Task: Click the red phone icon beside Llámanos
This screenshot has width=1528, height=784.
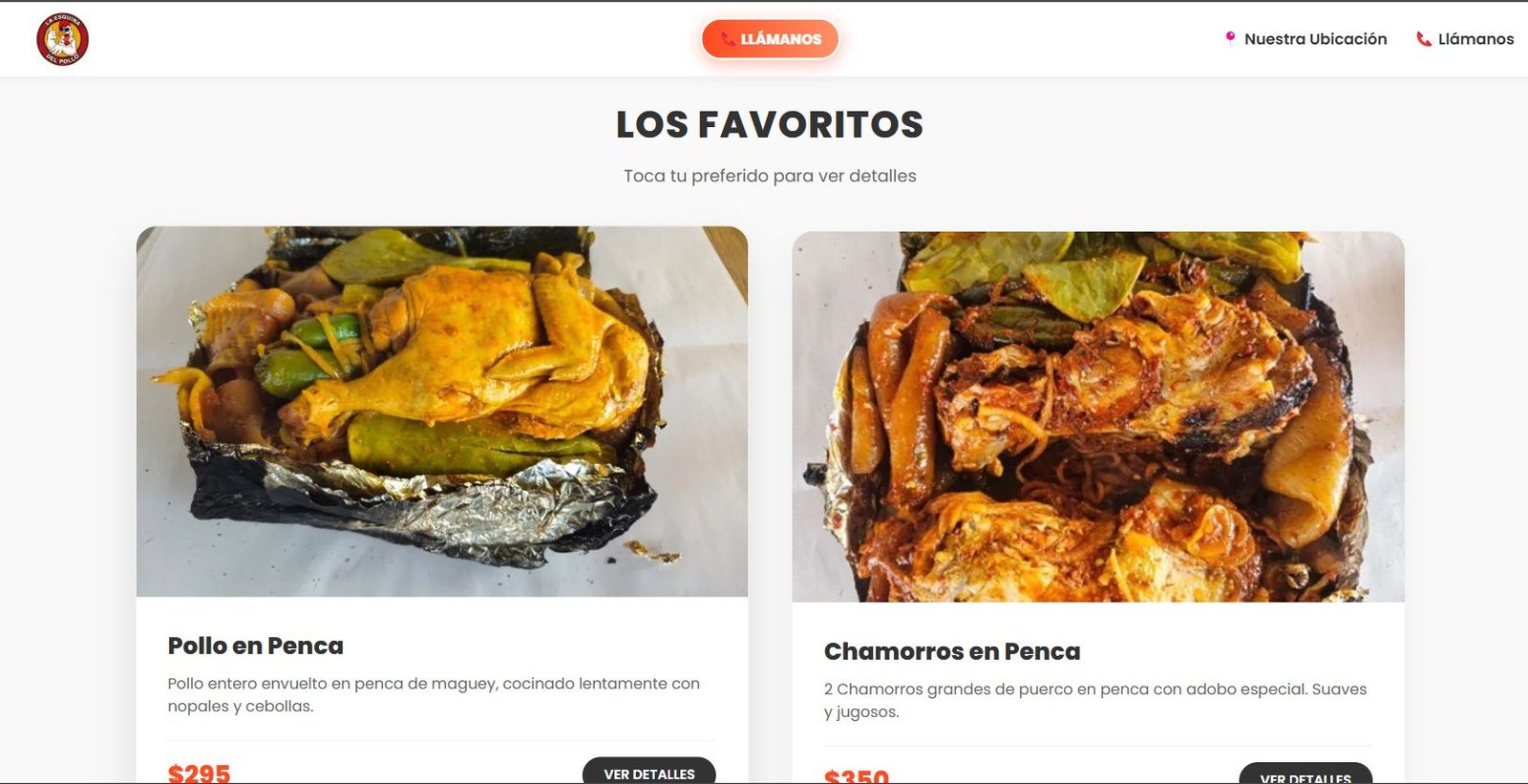Action: click(x=1423, y=39)
